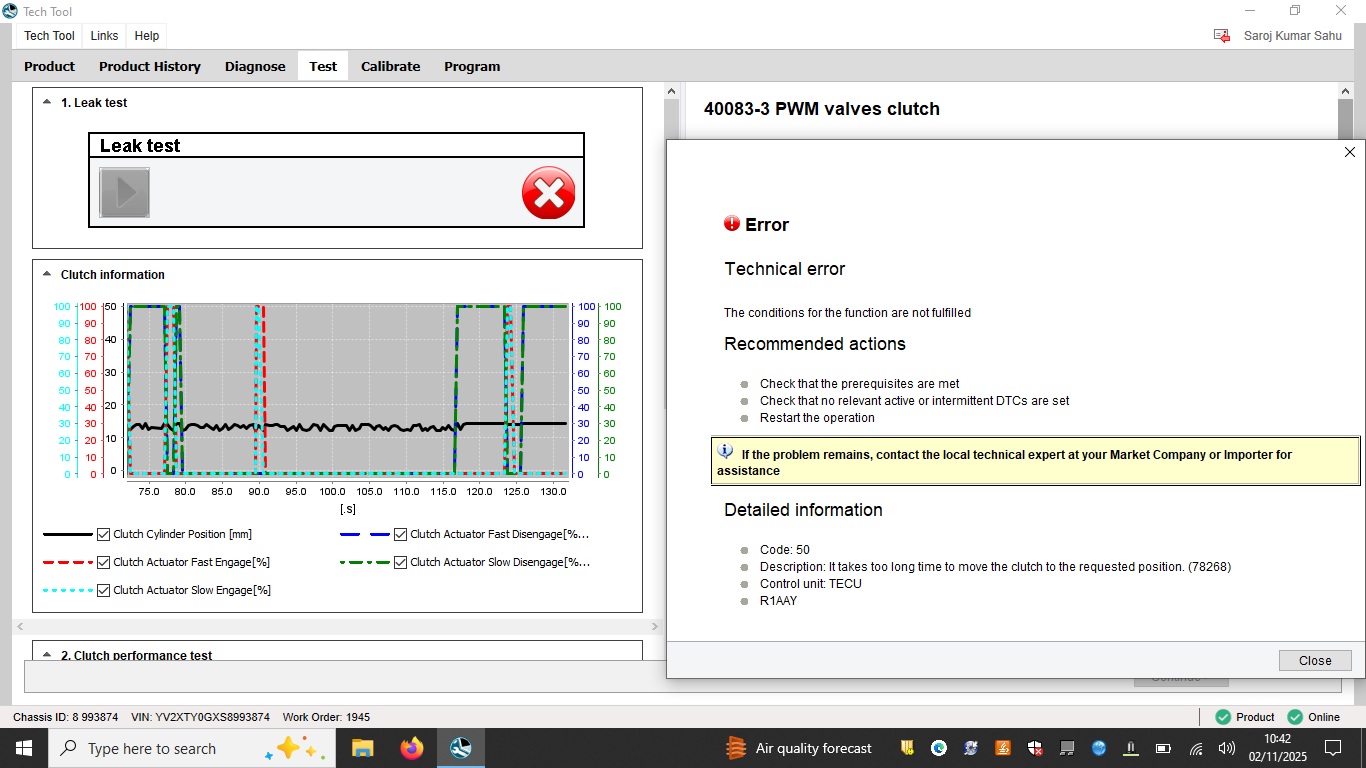The width and height of the screenshot is (1366, 768).
Task: Click the Type here to search box
Action: 190,748
